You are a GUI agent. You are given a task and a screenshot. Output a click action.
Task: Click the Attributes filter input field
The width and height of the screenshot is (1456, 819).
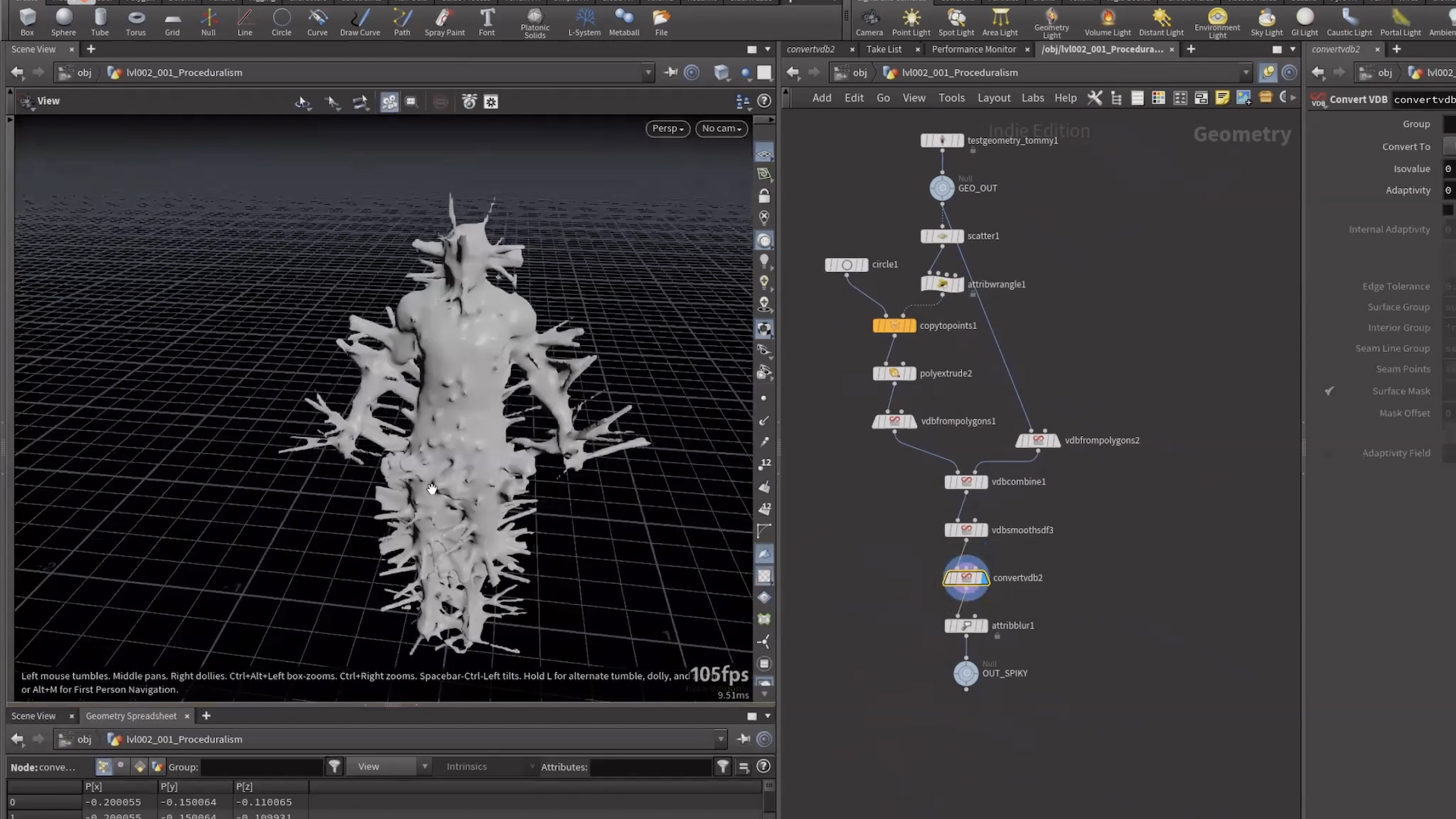click(x=651, y=767)
